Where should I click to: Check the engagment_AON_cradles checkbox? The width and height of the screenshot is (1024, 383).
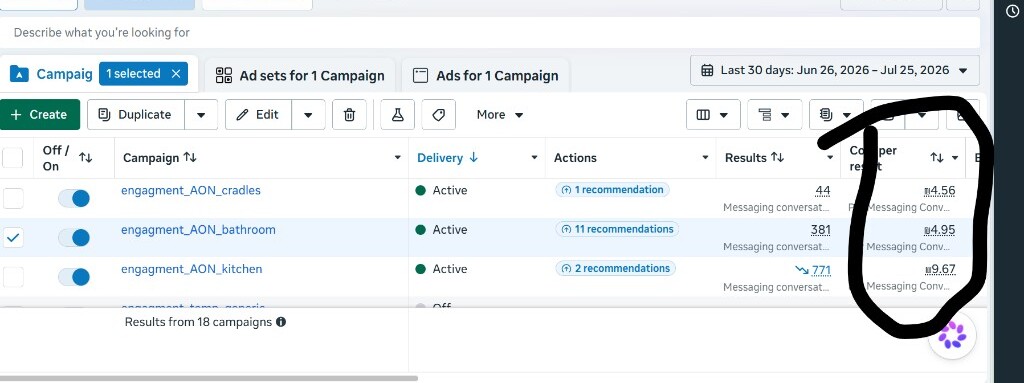pos(13,198)
